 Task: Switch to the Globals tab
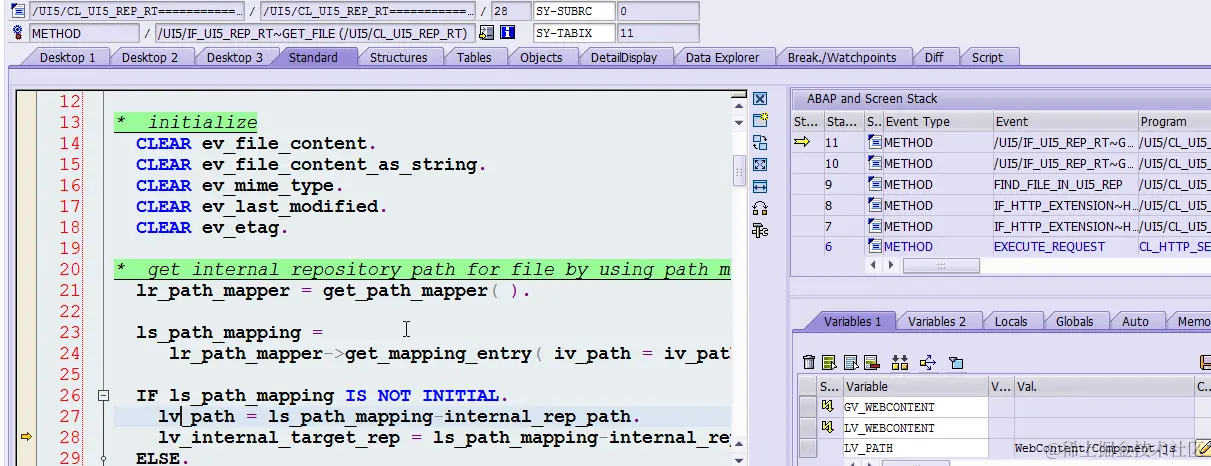coord(1075,321)
